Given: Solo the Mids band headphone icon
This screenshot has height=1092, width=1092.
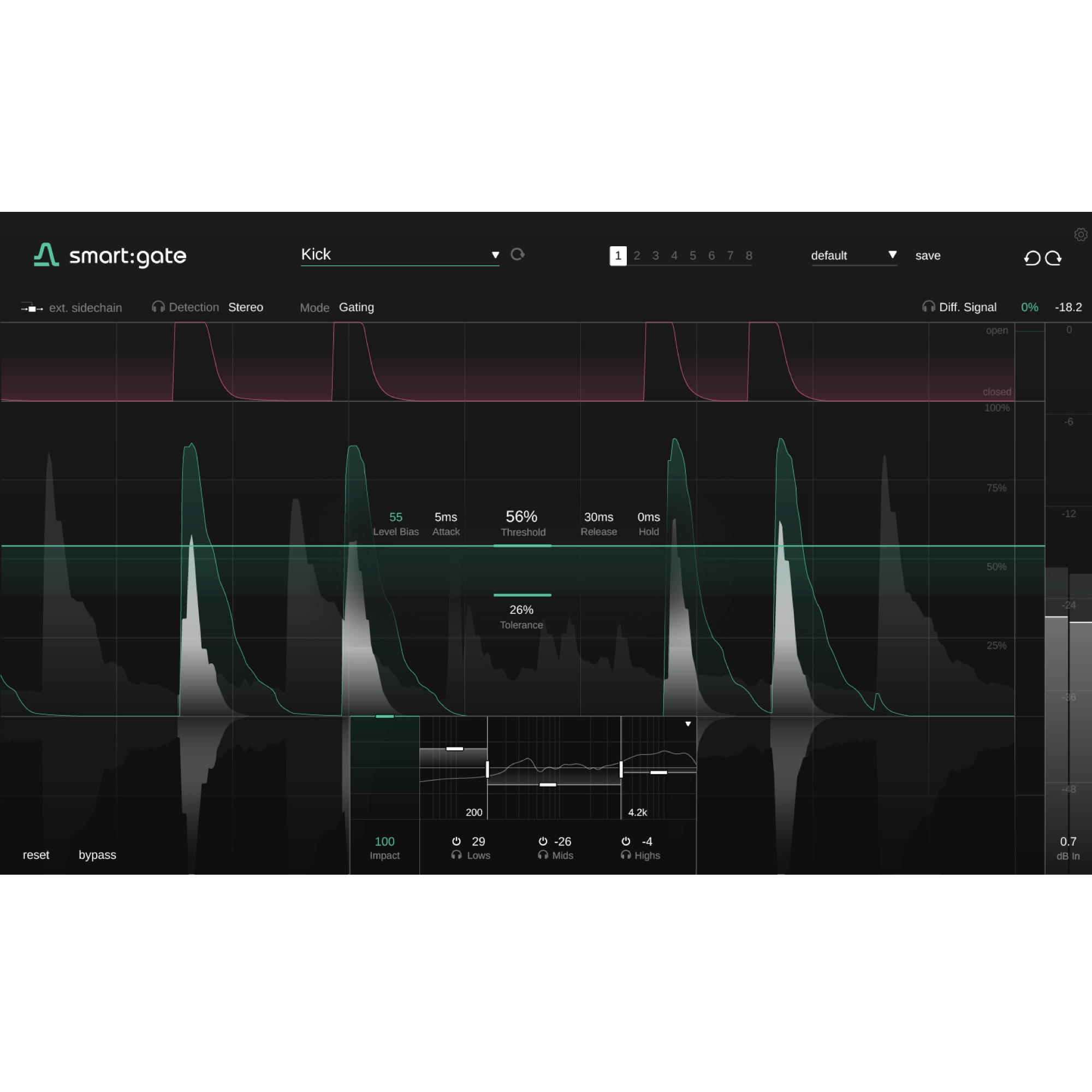Looking at the screenshot, I should (x=543, y=854).
